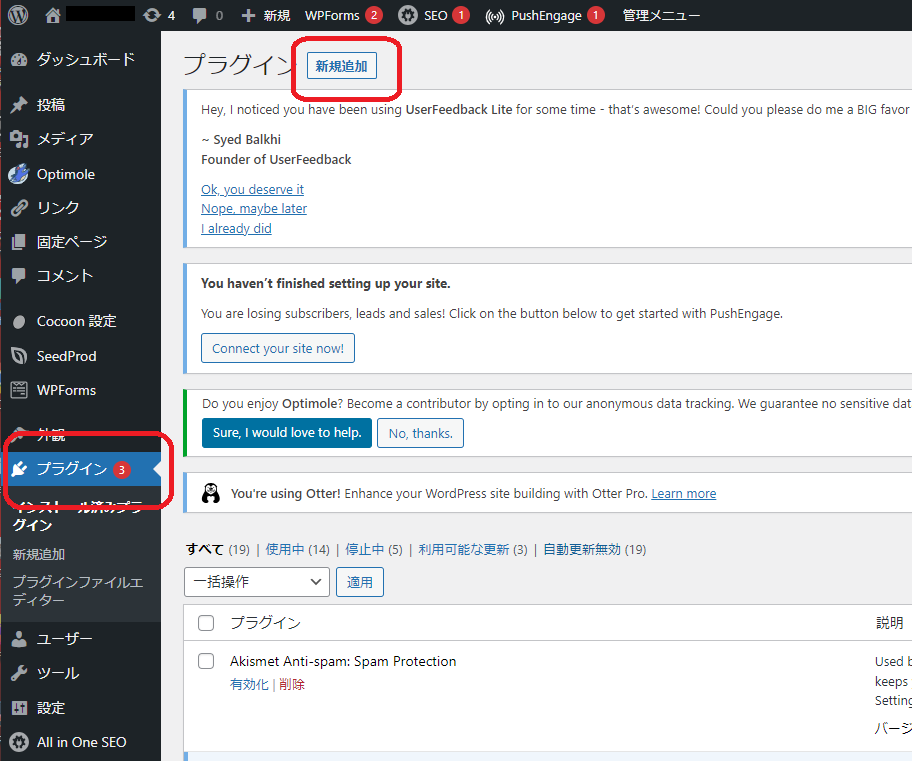Click the 投稿 pin icon

click(x=19, y=105)
